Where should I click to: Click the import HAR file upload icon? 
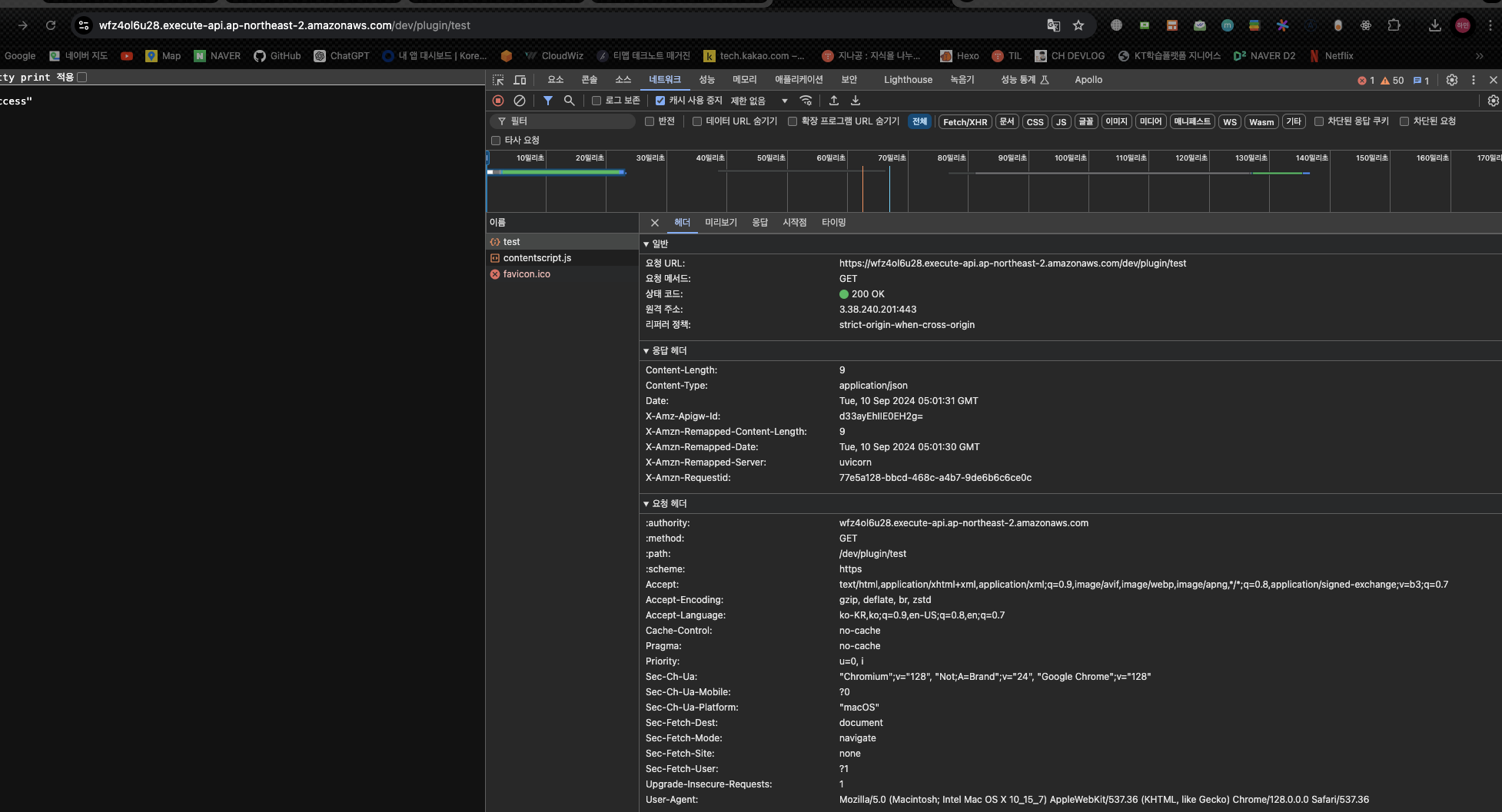tap(834, 101)
